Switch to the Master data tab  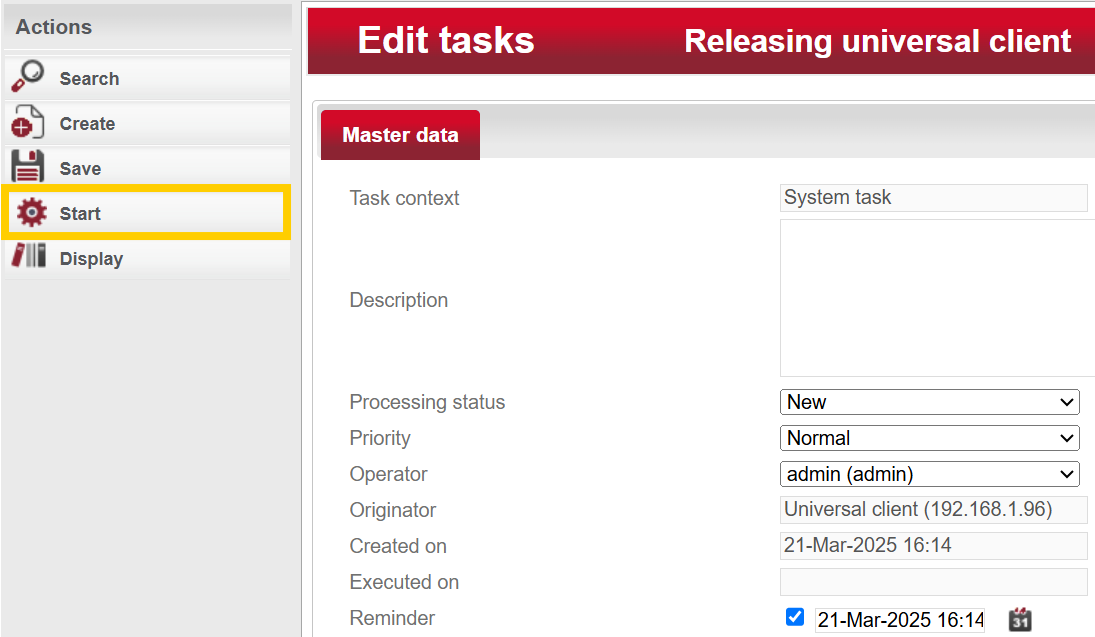(x=400, y=135)
